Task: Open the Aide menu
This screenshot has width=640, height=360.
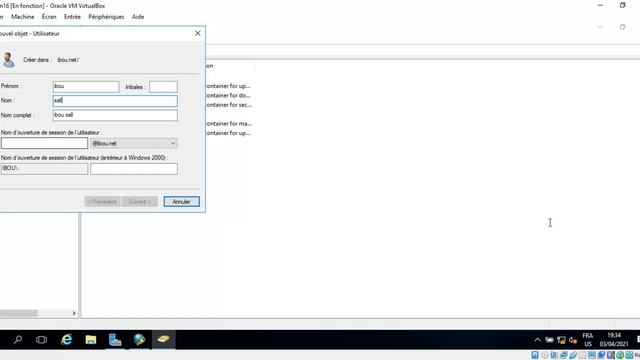Action: tap(138, 17)
